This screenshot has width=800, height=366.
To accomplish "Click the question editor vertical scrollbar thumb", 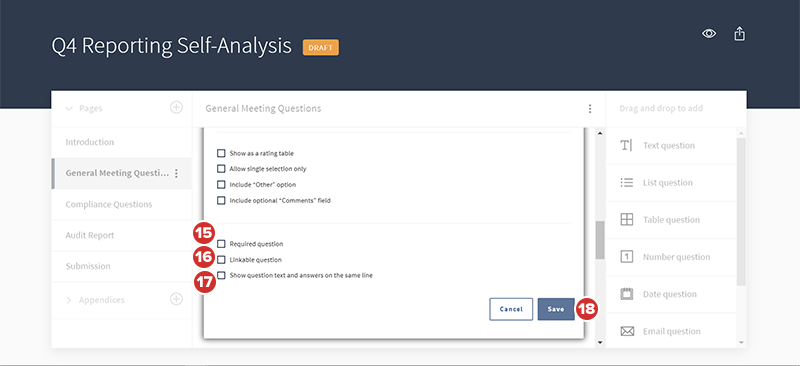I will [x=599, y=240].
